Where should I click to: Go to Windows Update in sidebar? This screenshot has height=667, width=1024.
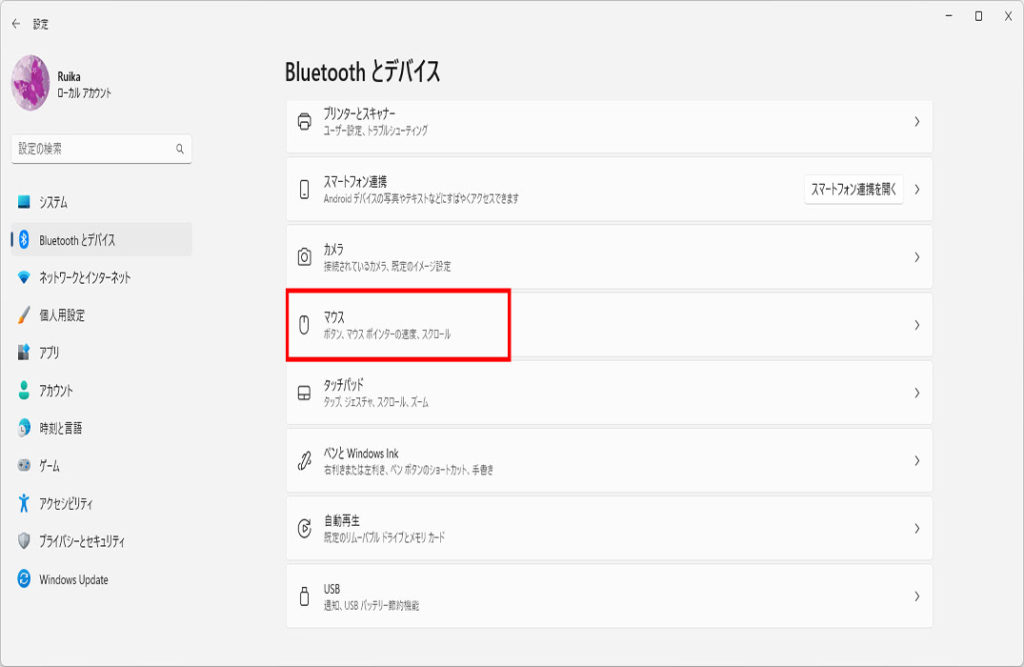click(x=73, y=579)
